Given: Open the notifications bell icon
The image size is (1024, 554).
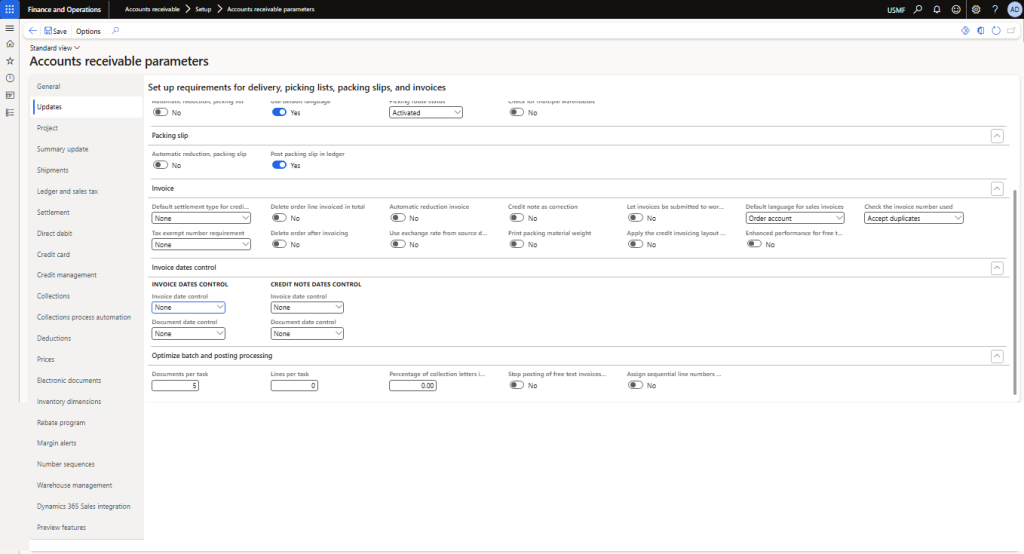Looking at the screenshot, I should [937, 8].
